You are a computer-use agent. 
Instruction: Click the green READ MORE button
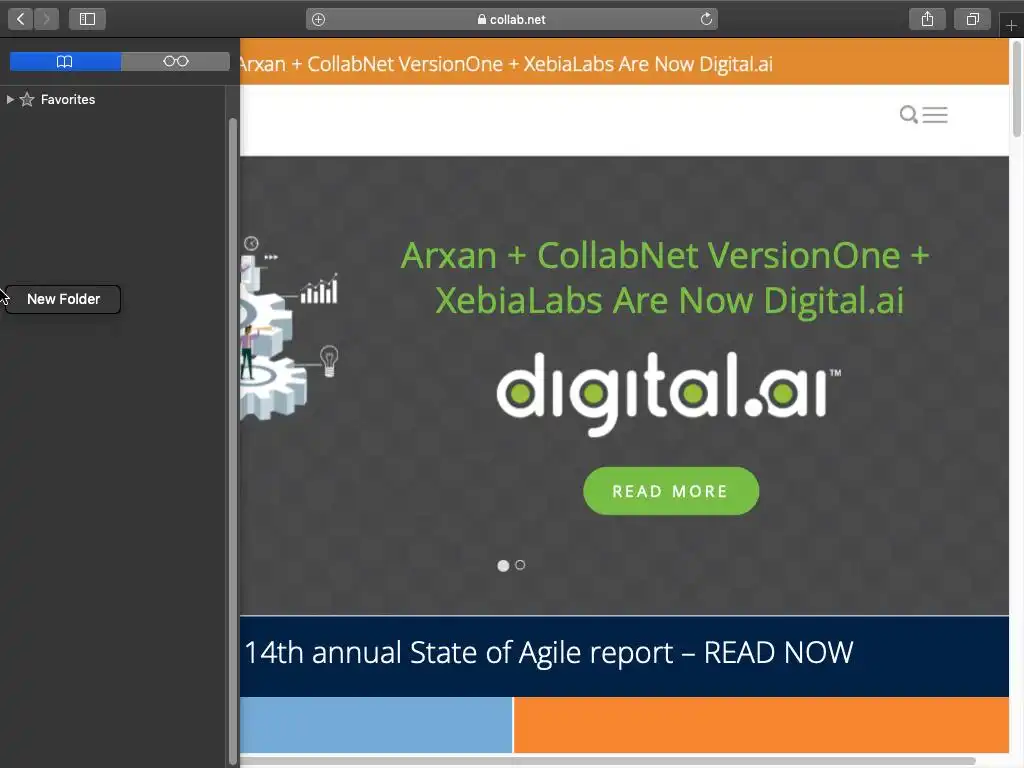[x=671, y=491]
